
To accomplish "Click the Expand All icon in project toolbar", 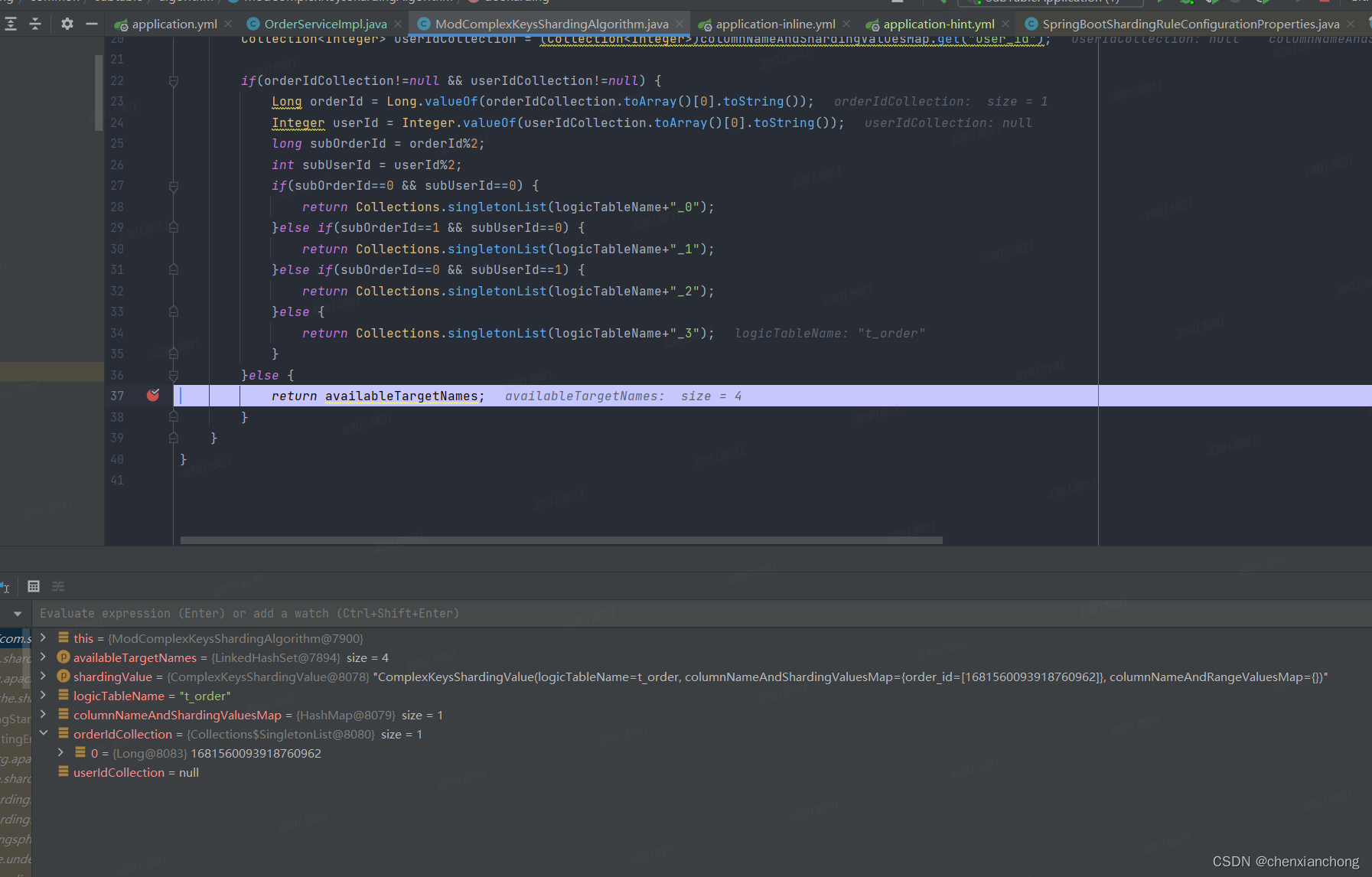I will [11, 24].
